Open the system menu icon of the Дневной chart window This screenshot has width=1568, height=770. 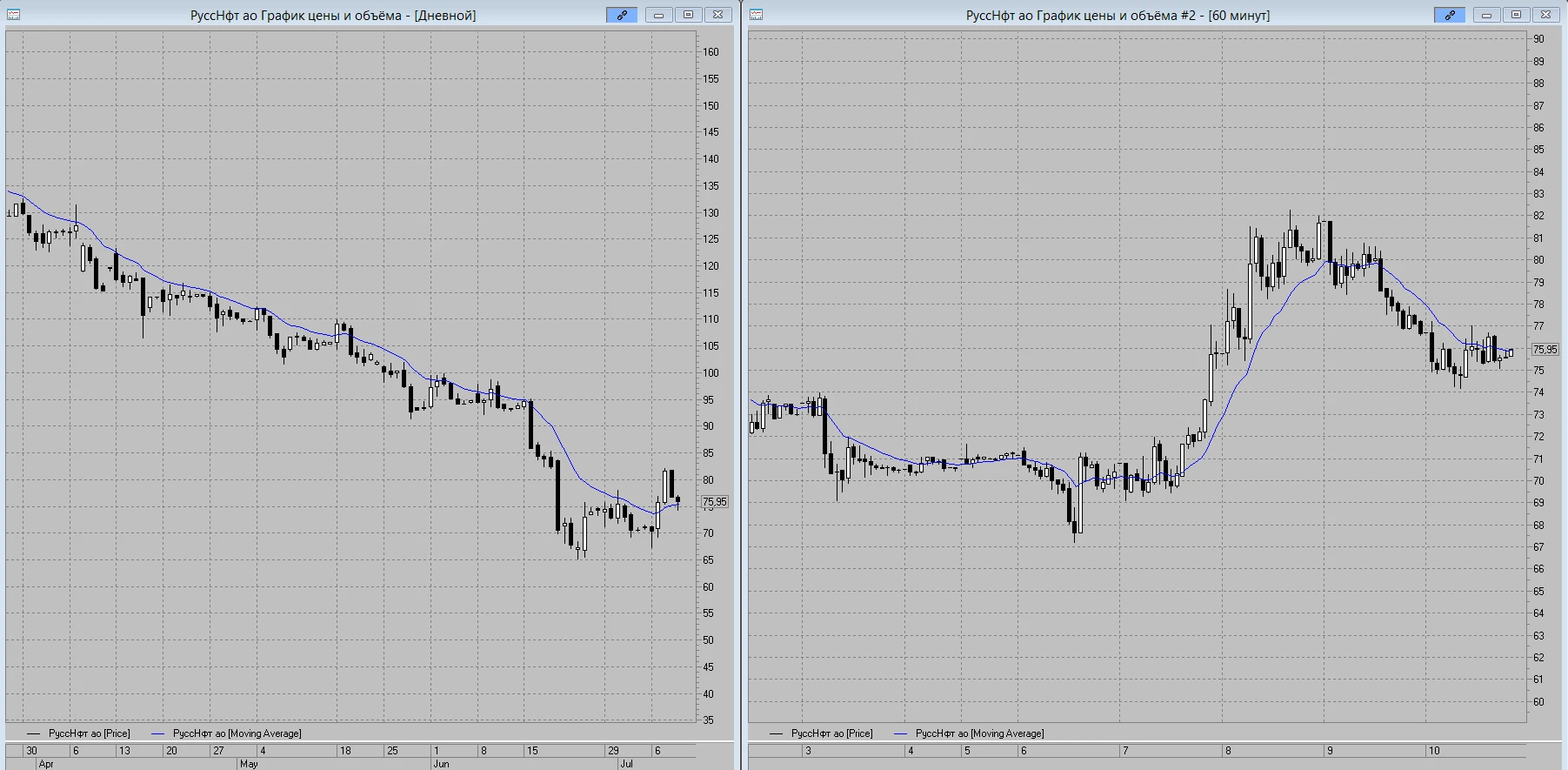(14, 15)
